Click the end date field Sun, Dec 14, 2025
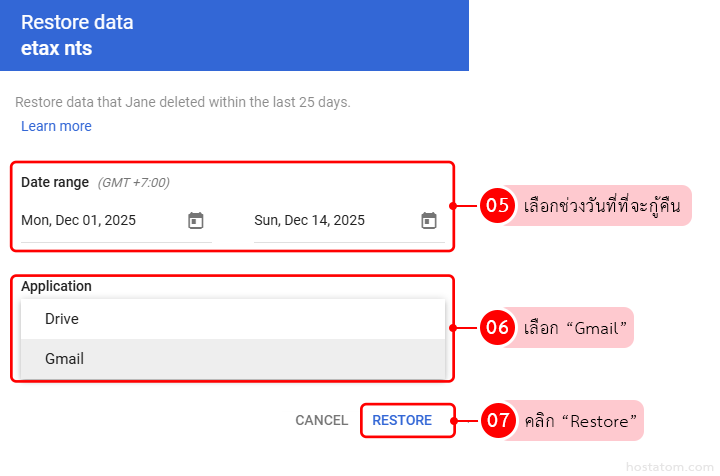The width and height of the screenshot is (720, 476). point(310,221)
